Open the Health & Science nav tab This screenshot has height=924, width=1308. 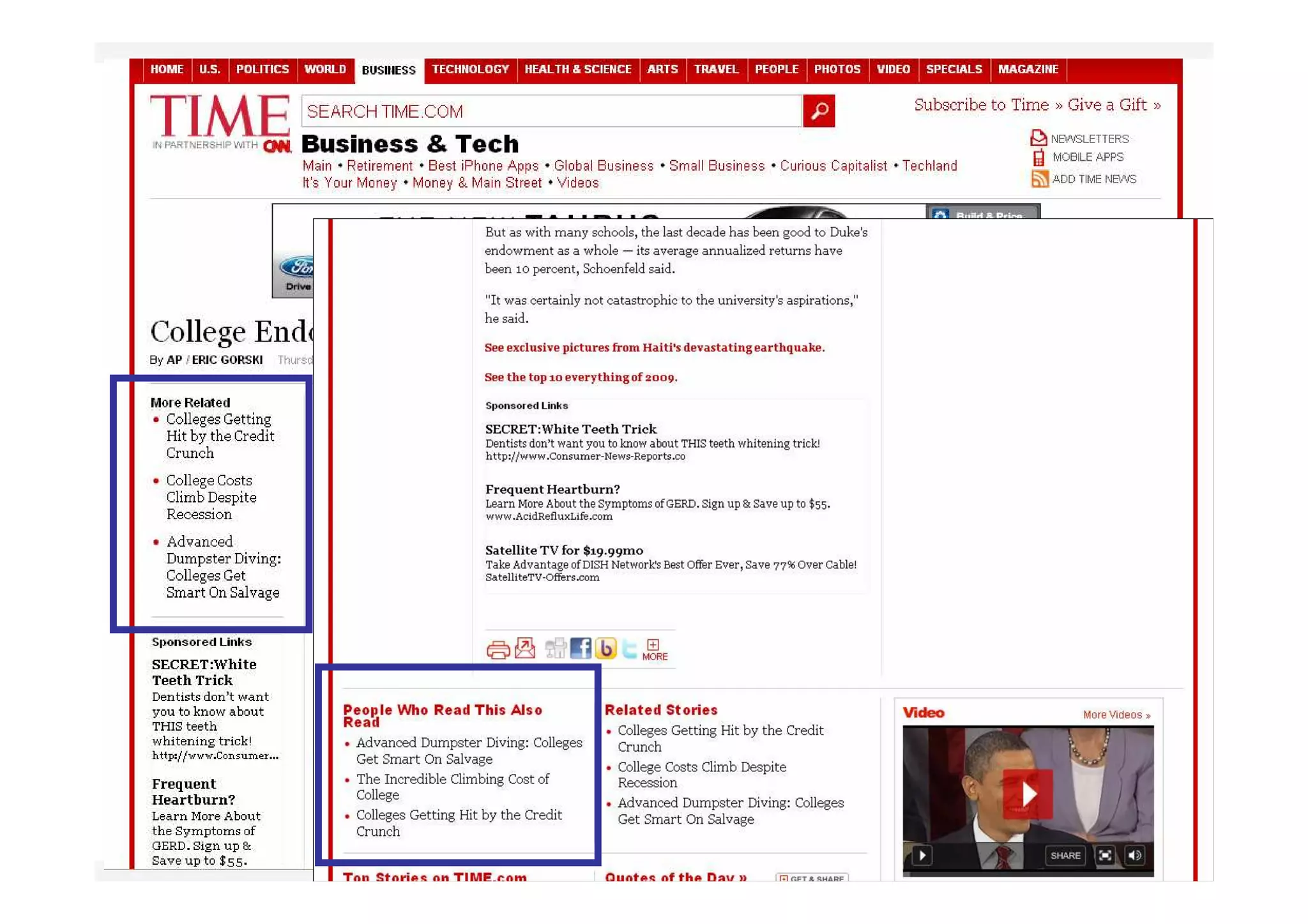tap(577, 69)
